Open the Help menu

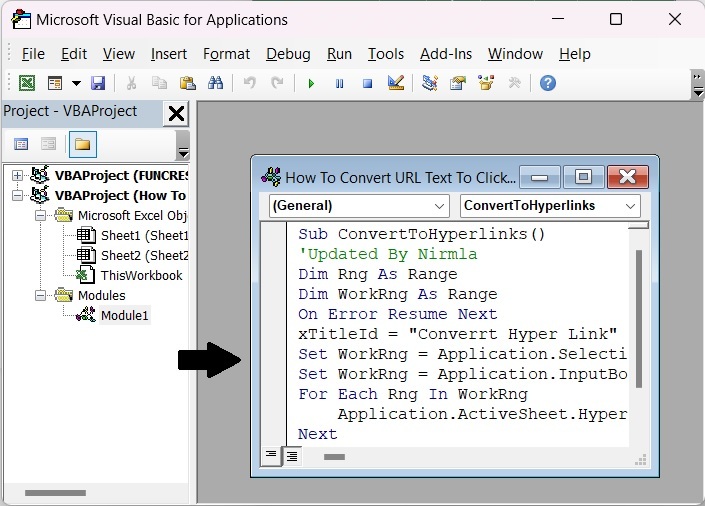575,54
